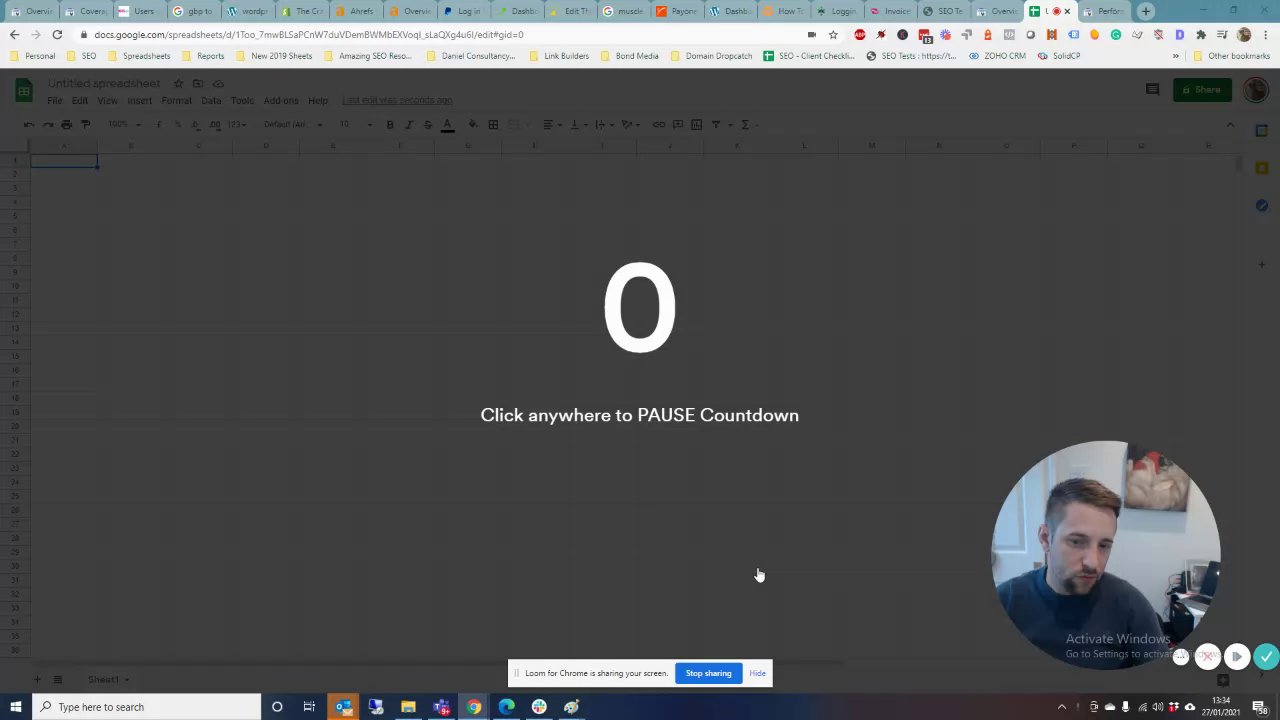The width and height of the screenshot is (1280, 720).
Task: Click the Sheets print icon
Action: point(66,124)
